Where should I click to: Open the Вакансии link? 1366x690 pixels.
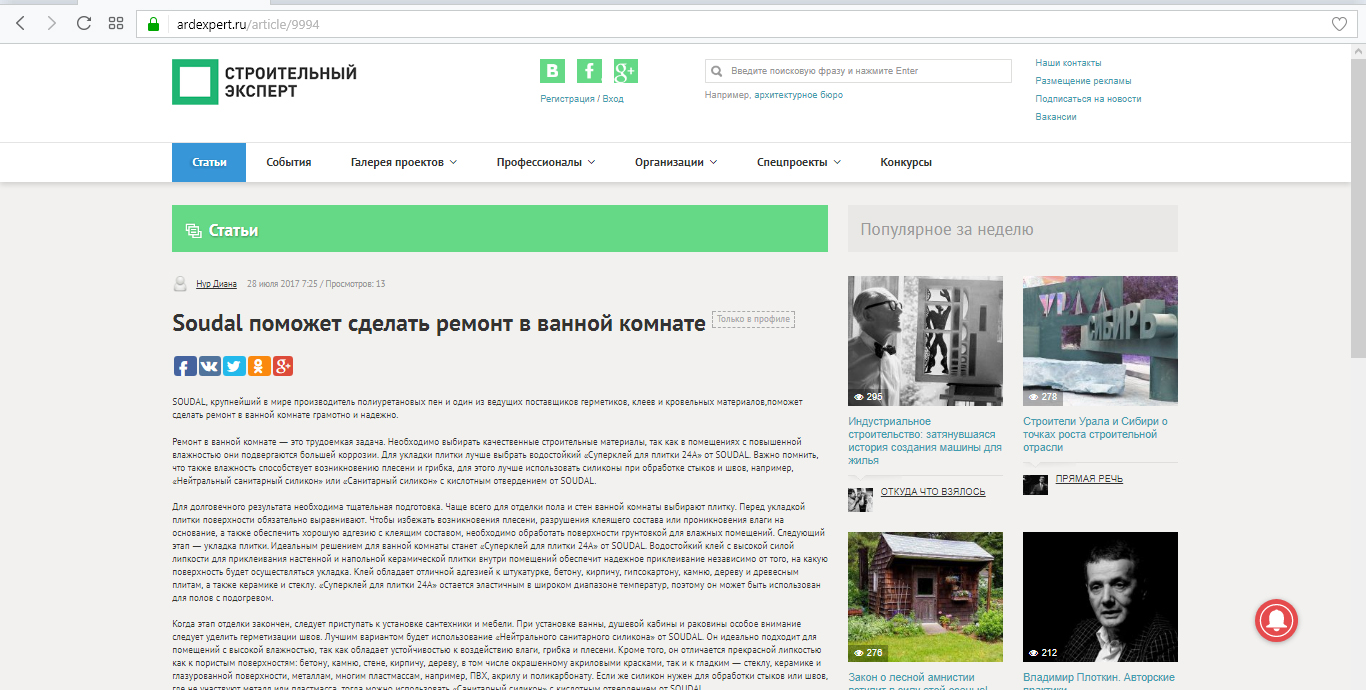[1056, 117]
